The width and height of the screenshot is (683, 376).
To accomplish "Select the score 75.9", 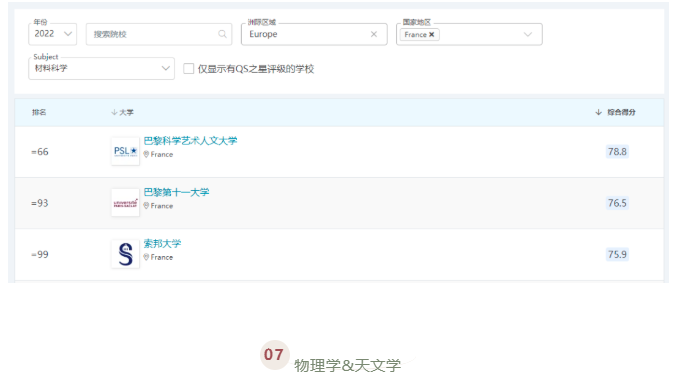I will pos(617,254).
